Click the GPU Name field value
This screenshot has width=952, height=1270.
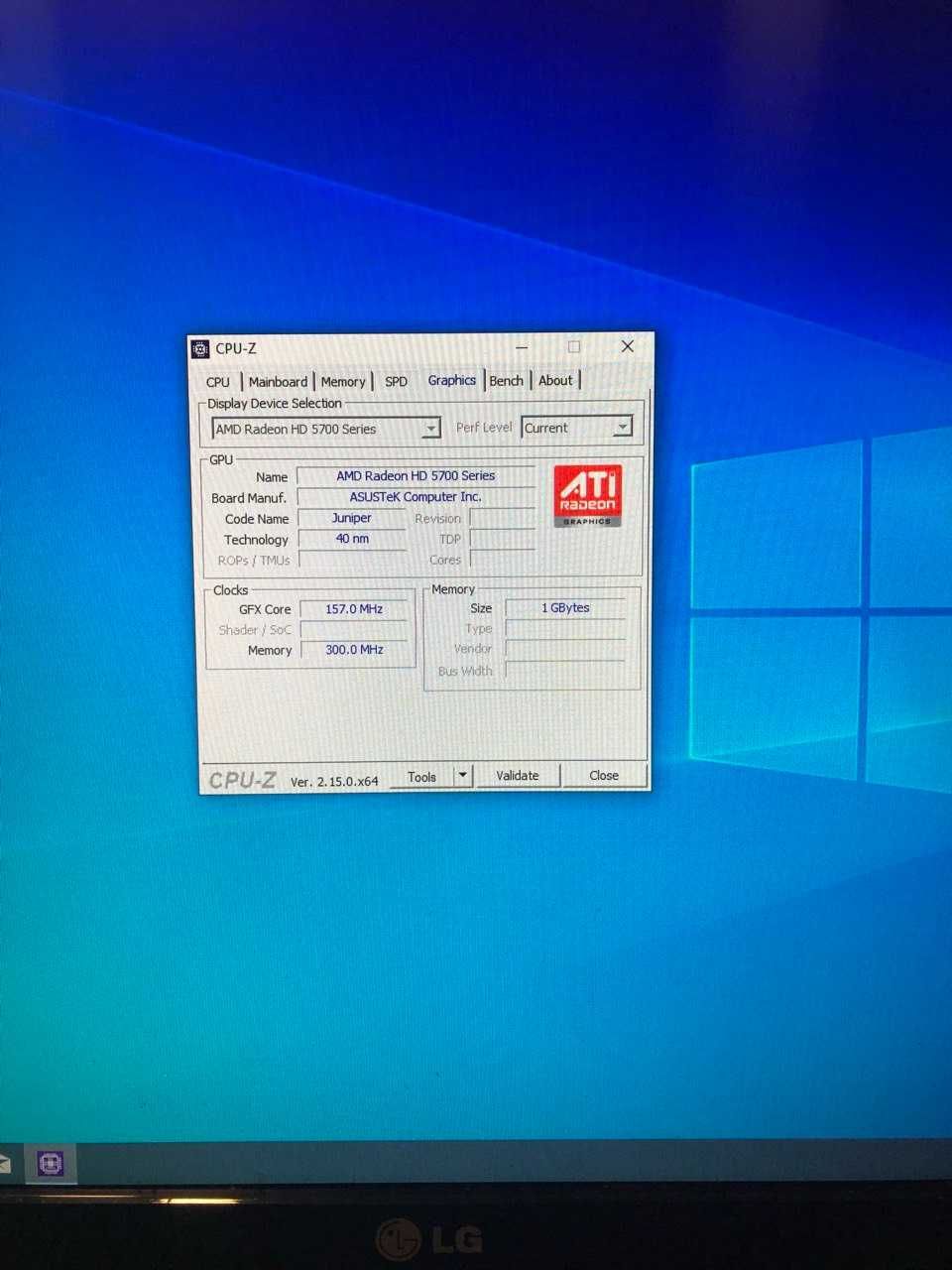click(416, 476)
